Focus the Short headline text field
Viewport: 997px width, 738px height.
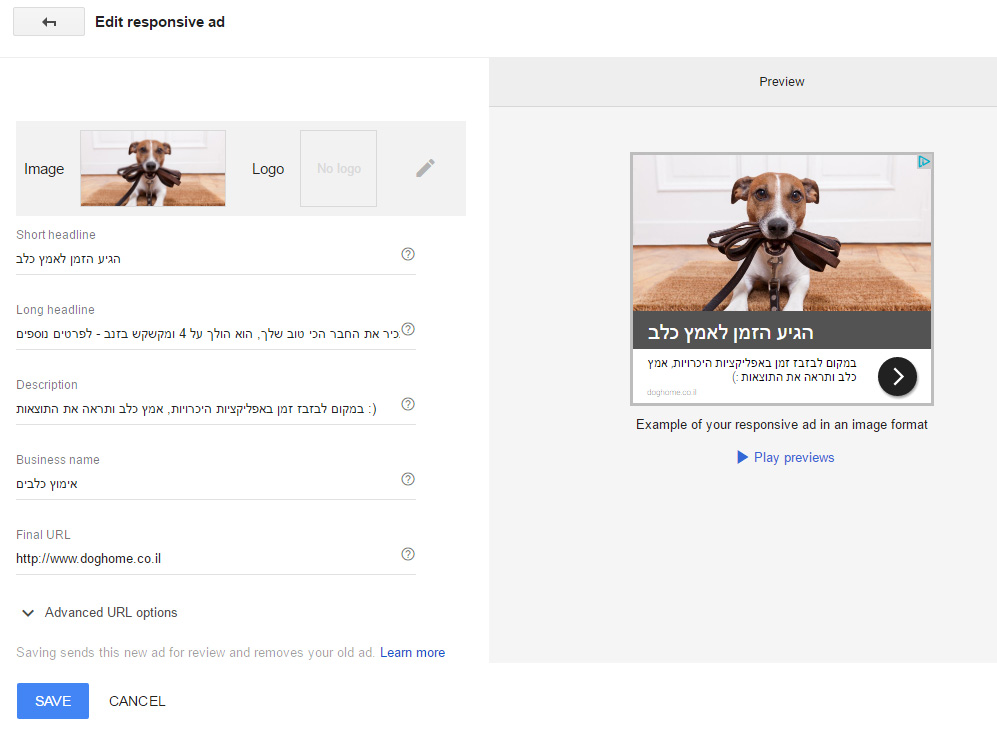(200, 259)
